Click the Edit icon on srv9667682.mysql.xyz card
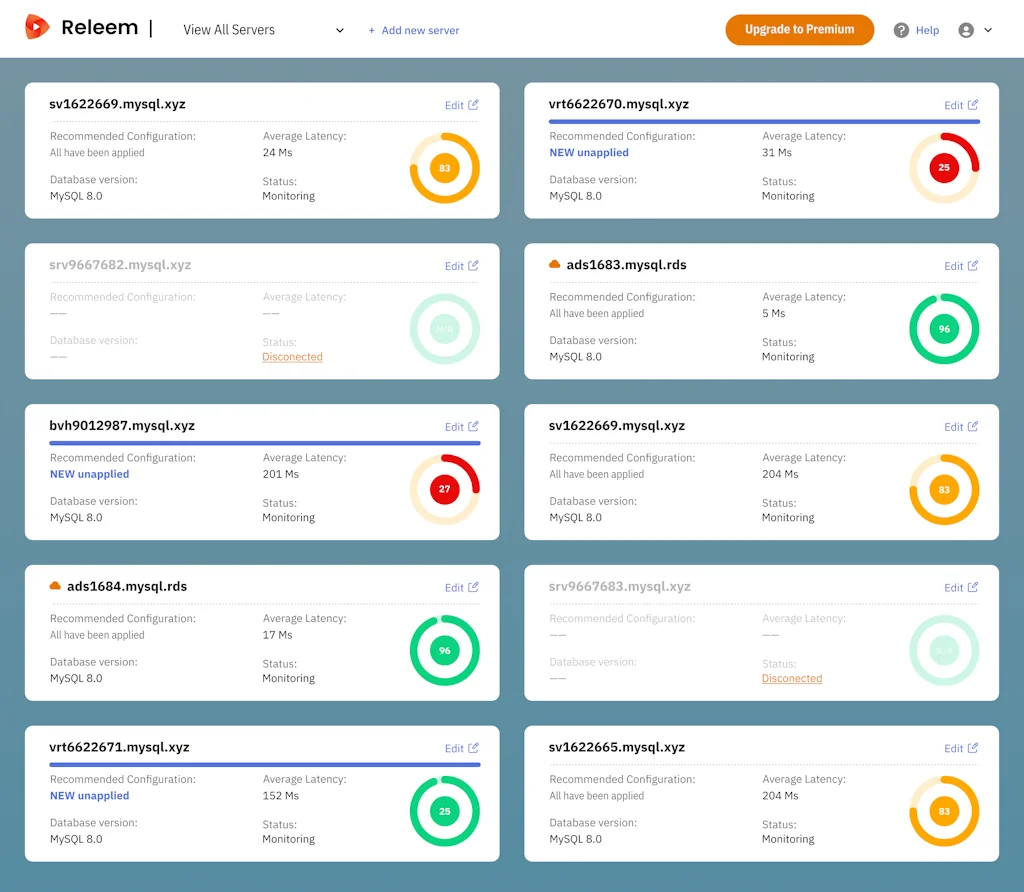This screenshot has width=1024, height=892. 473,266
